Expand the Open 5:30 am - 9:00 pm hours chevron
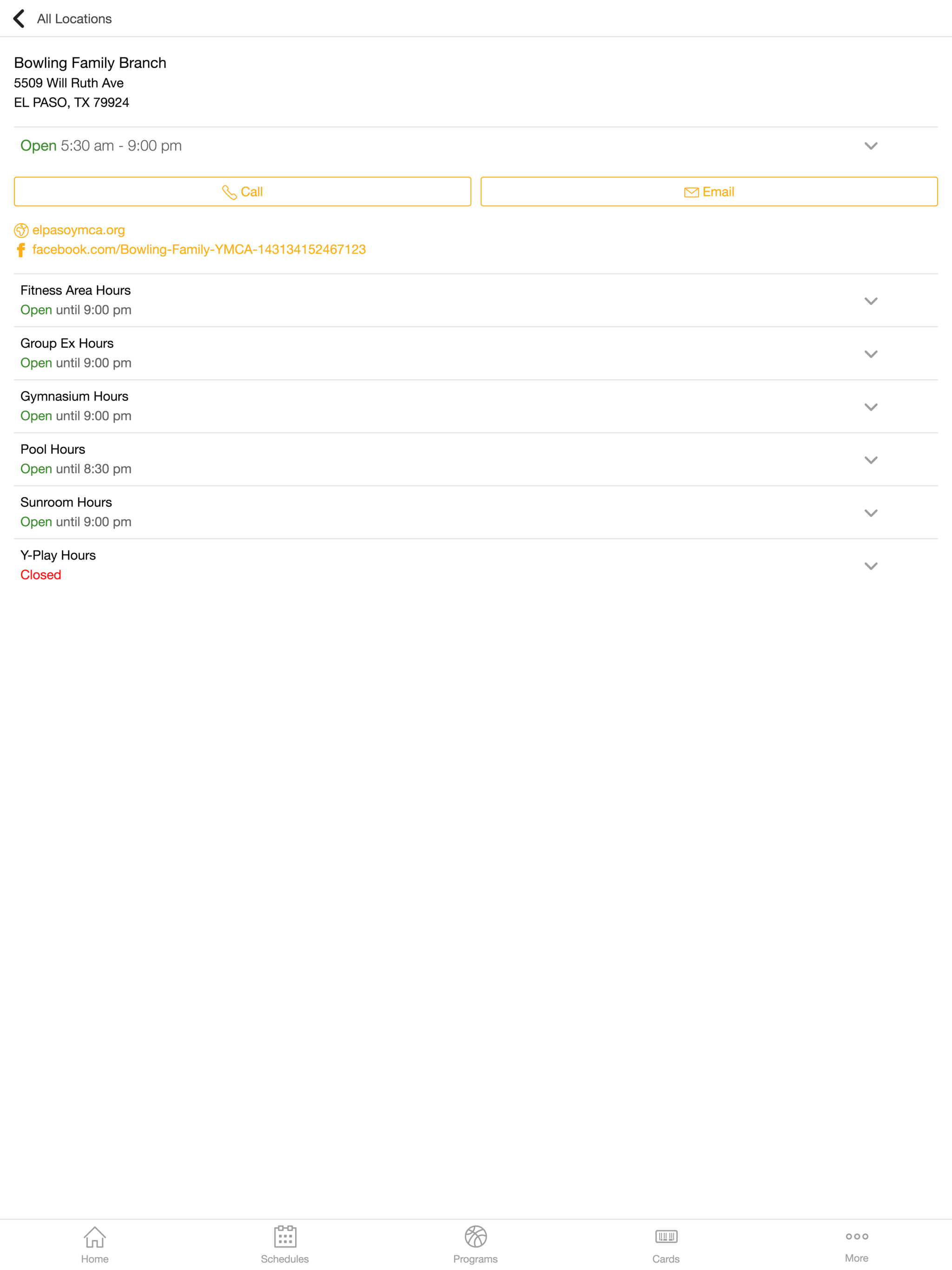 (871, 146)
